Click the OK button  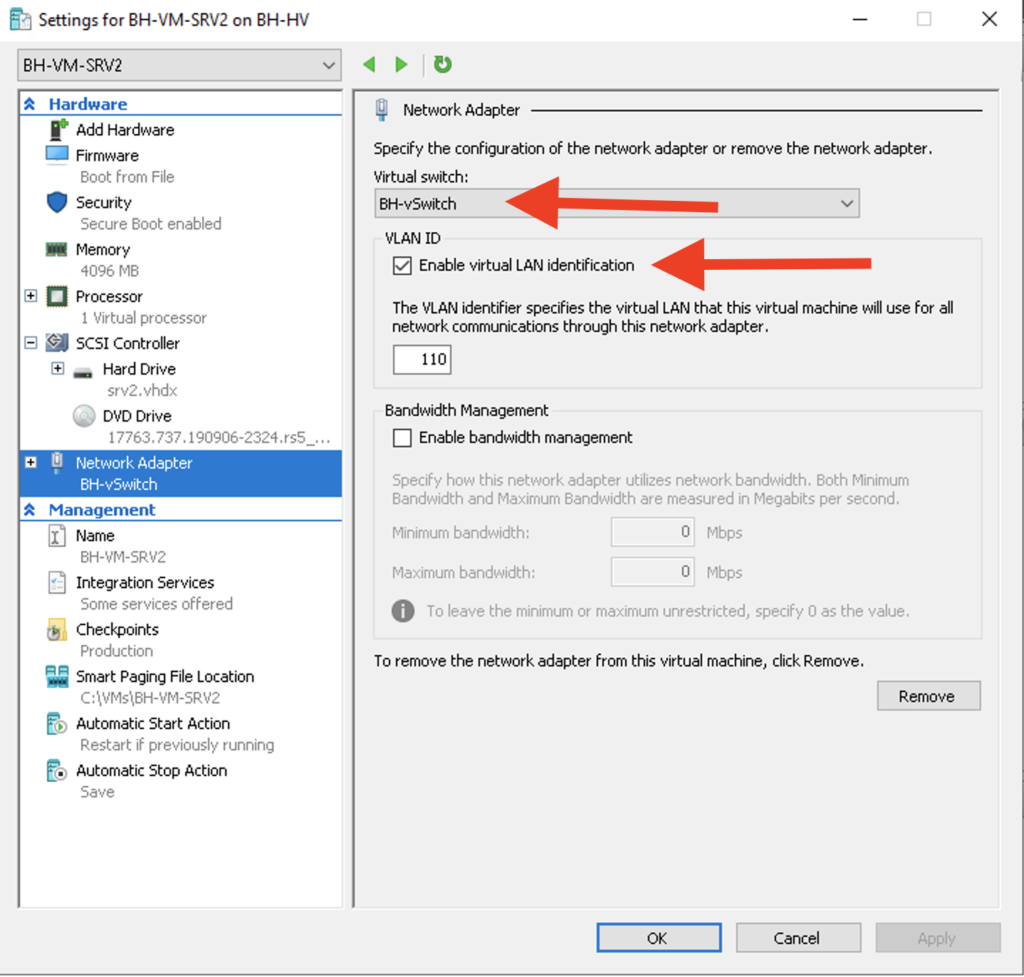(658, 938)
